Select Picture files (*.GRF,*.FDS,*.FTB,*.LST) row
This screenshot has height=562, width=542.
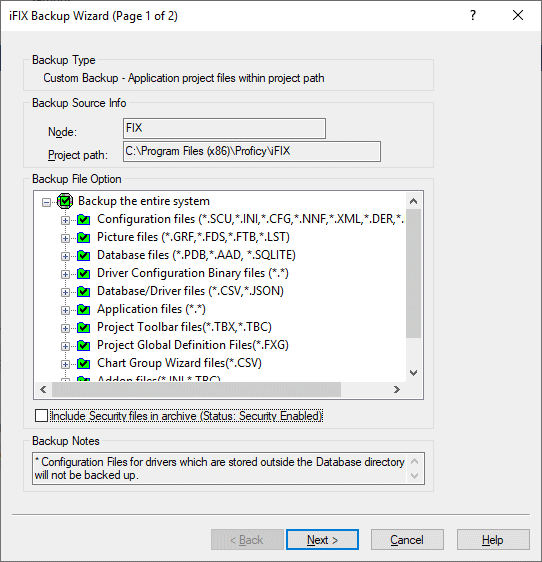pos(193,237)
